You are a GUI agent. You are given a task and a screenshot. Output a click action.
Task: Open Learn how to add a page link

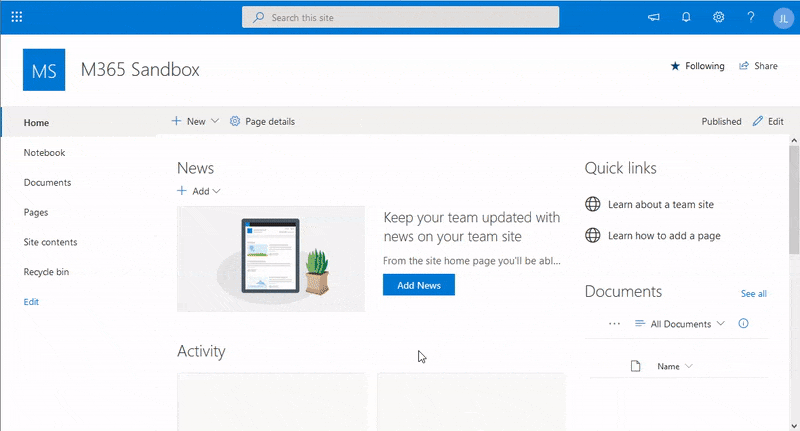click(664, 236)
